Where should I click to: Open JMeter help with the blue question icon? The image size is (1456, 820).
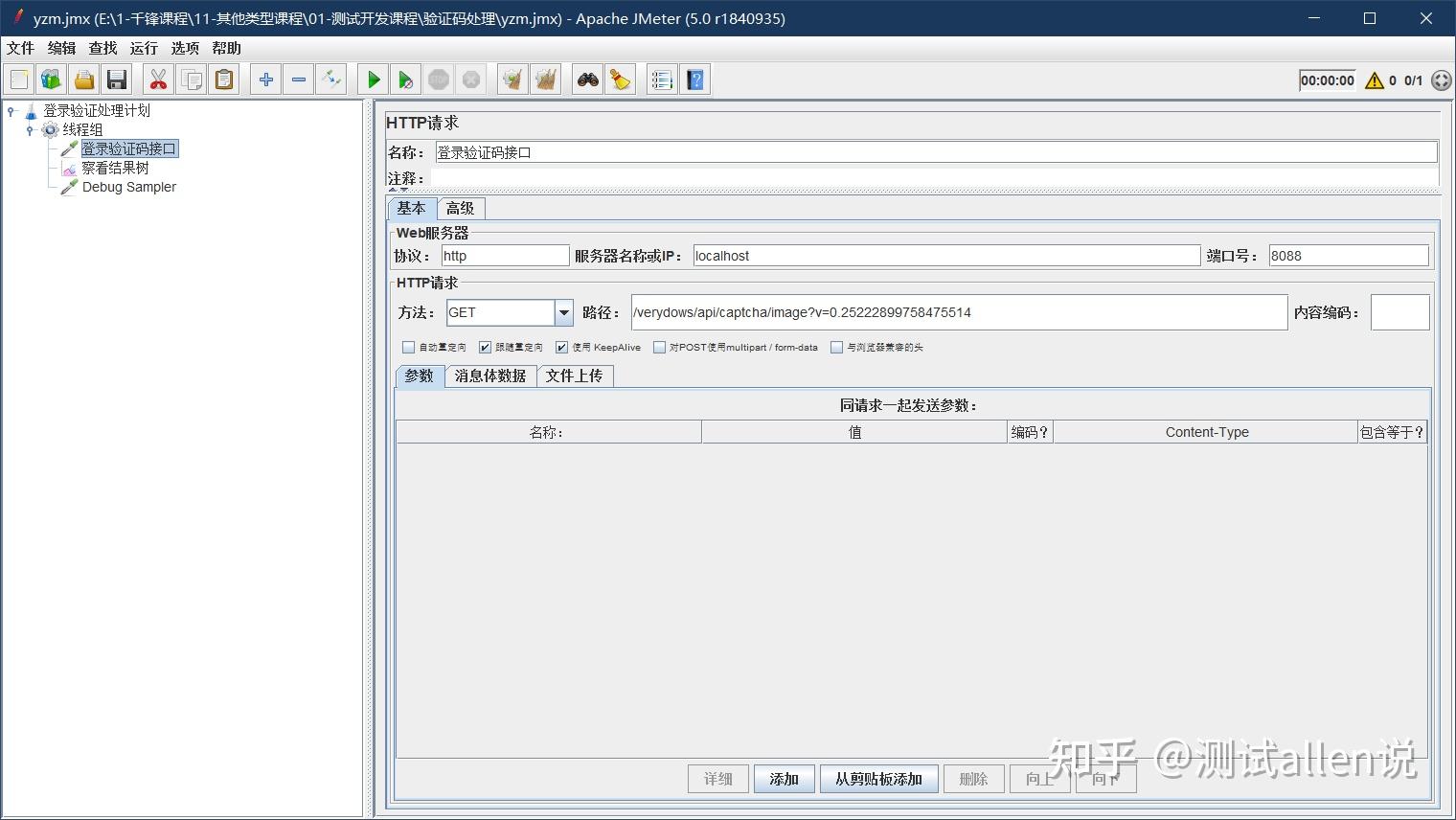[694, 79]
